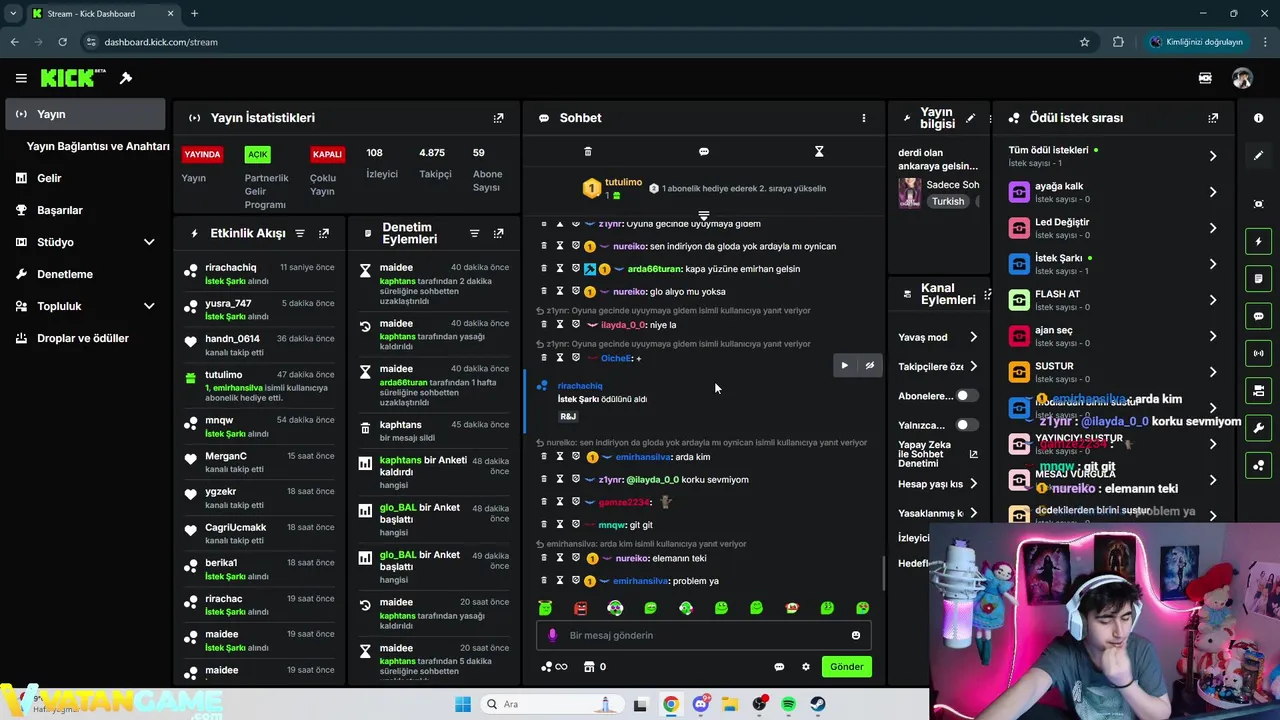Image resolution: width=1280 pixels, height=720 pixels.
Task: Click the KAPALI multi-stream badge
Action: [x=327, y=154]
